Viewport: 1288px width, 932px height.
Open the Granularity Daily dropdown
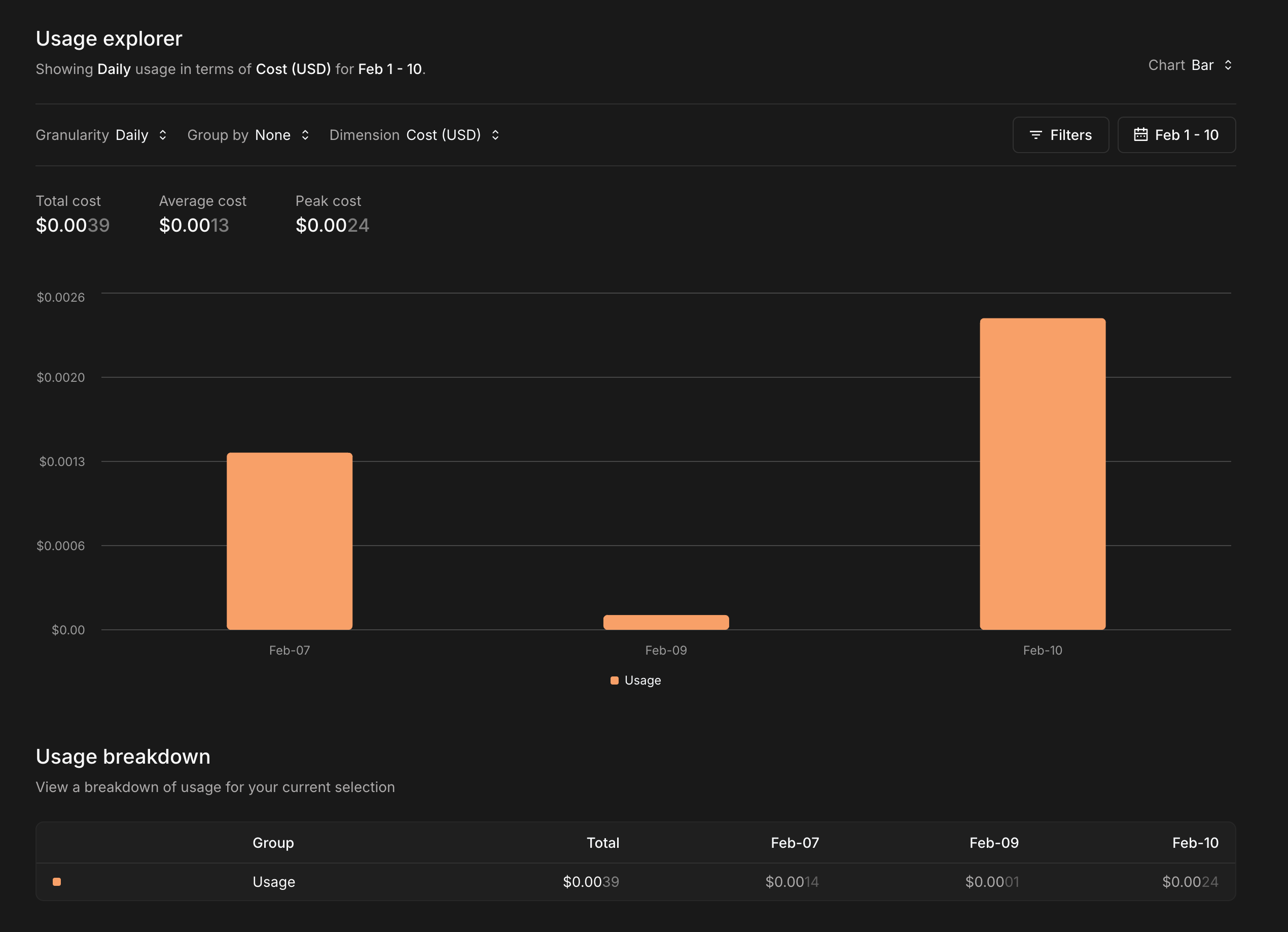(132, 135)
